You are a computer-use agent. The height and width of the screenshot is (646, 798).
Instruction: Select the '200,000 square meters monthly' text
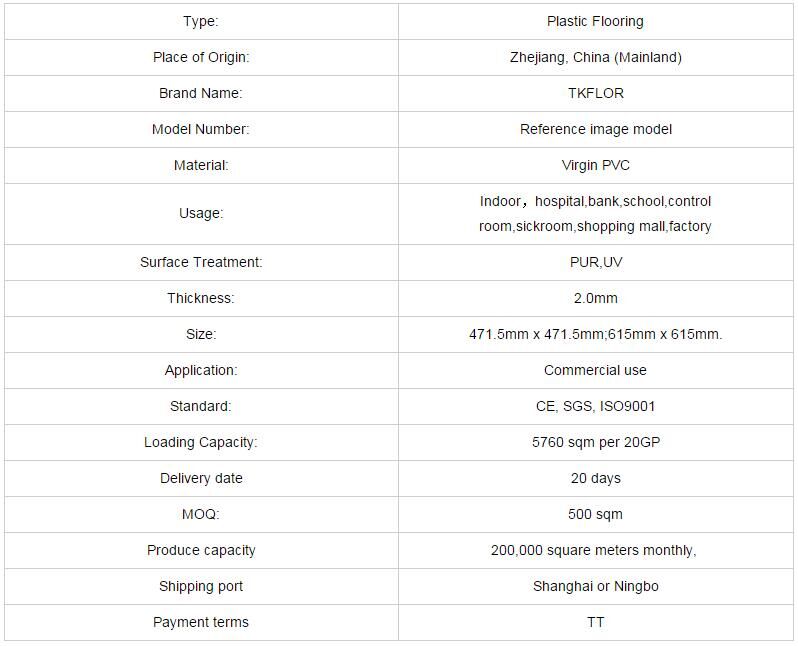592,550
